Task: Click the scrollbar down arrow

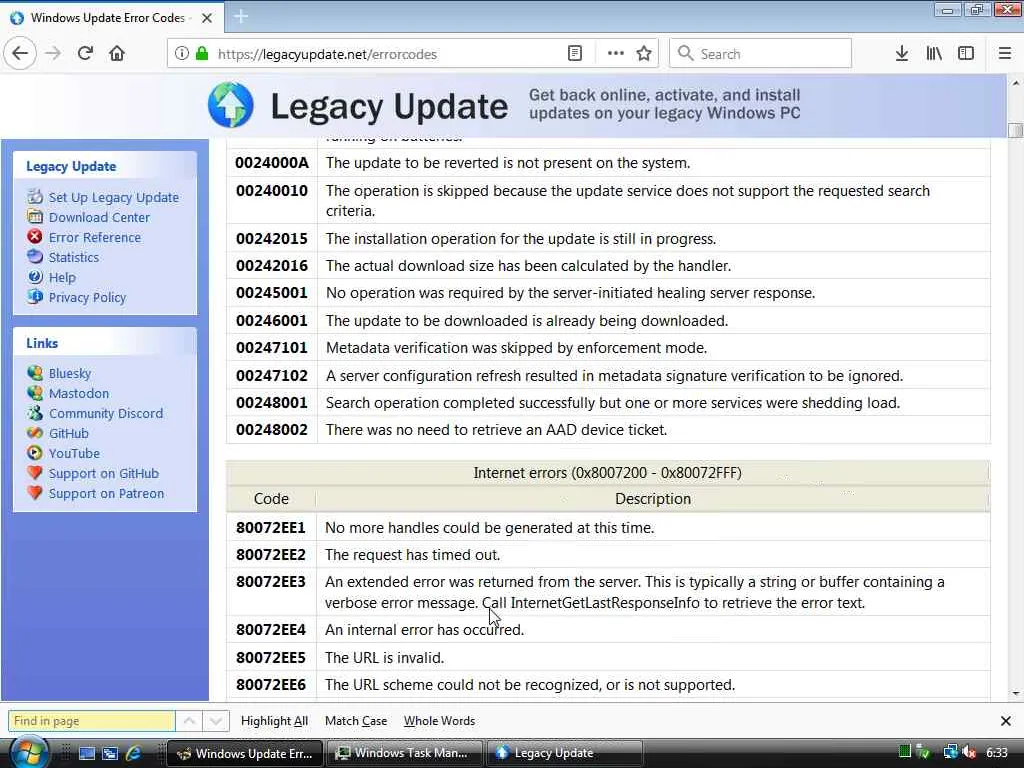Action: point(1015,693)
